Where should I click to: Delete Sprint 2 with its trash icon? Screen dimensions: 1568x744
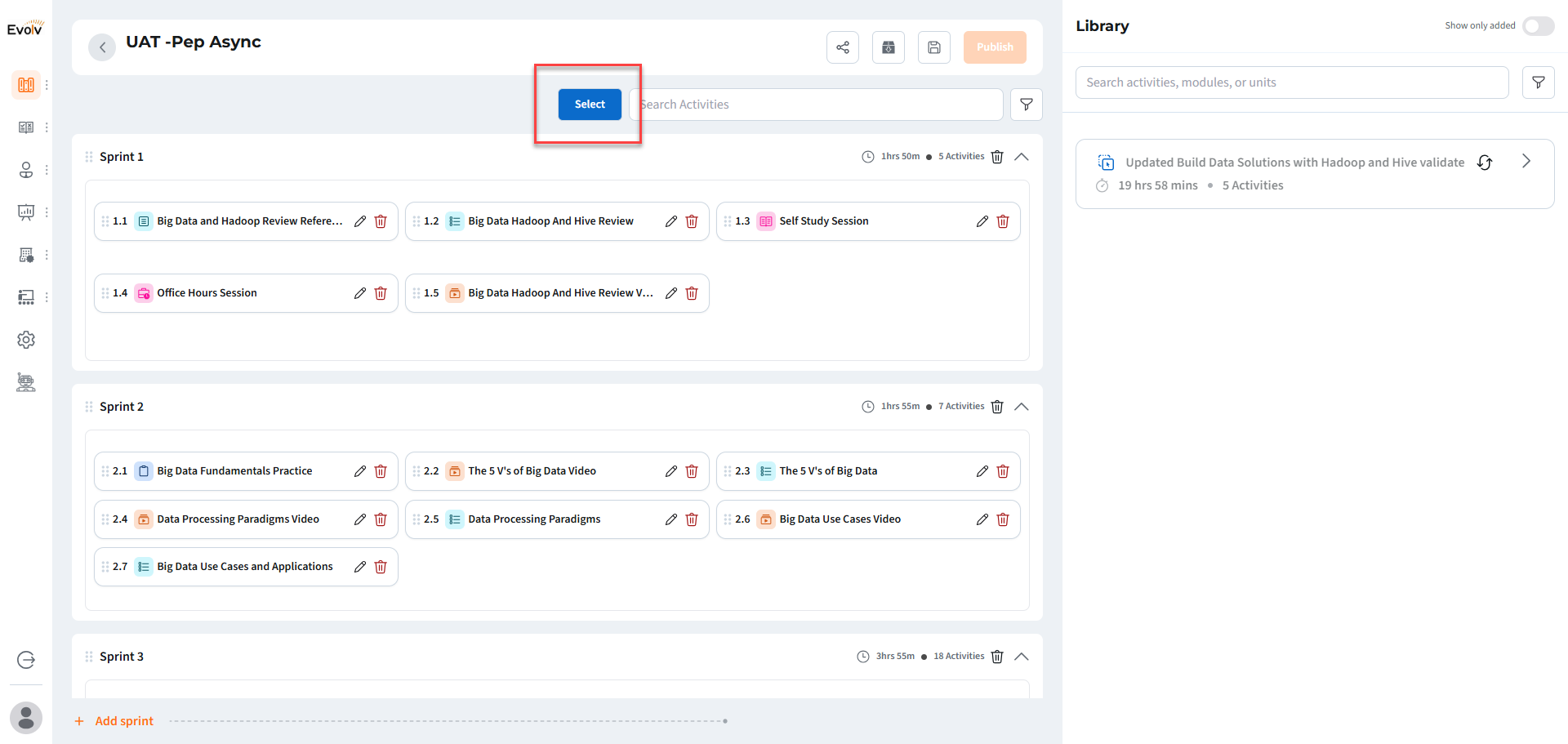pos(997,407)
